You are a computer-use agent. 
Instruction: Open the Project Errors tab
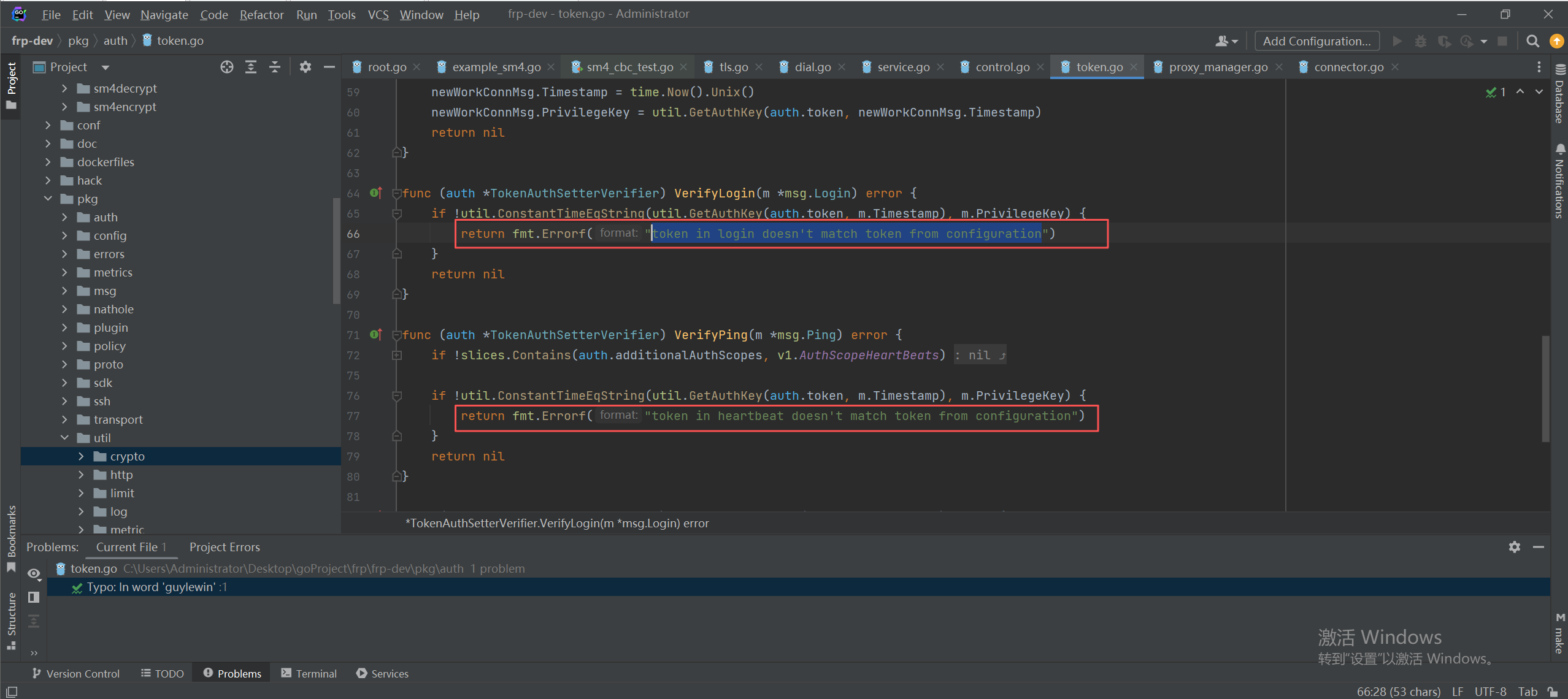(x=225, y=547)
